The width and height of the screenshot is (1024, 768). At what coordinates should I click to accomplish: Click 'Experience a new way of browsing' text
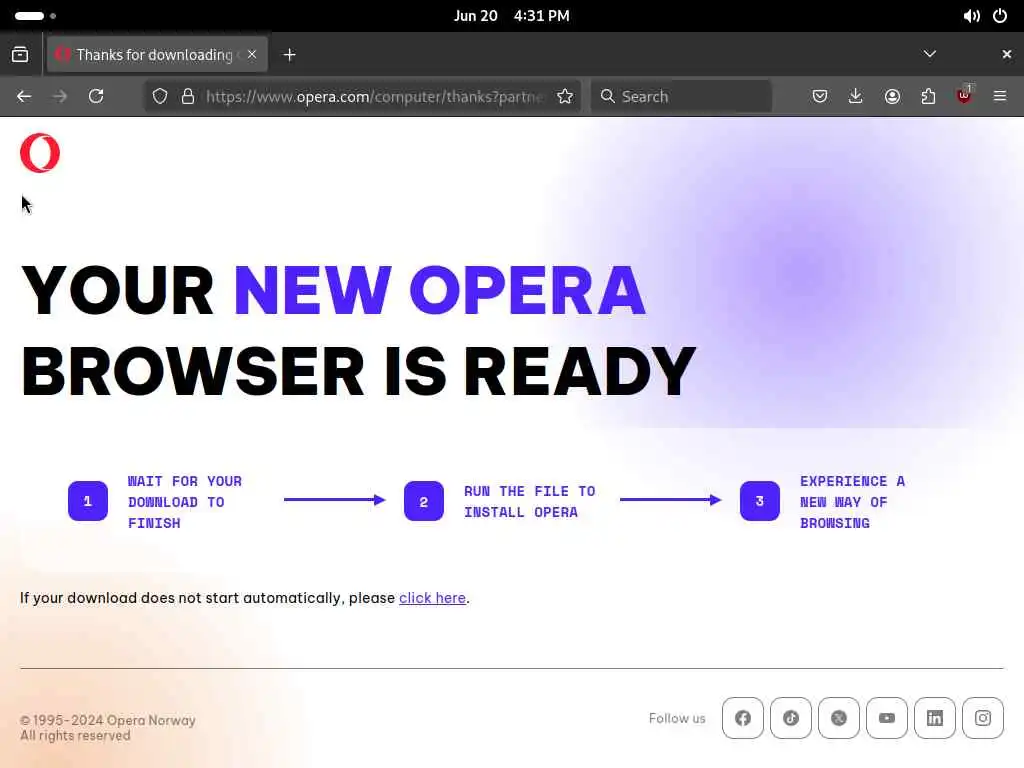pyautogui.click(x=852, y=502)
